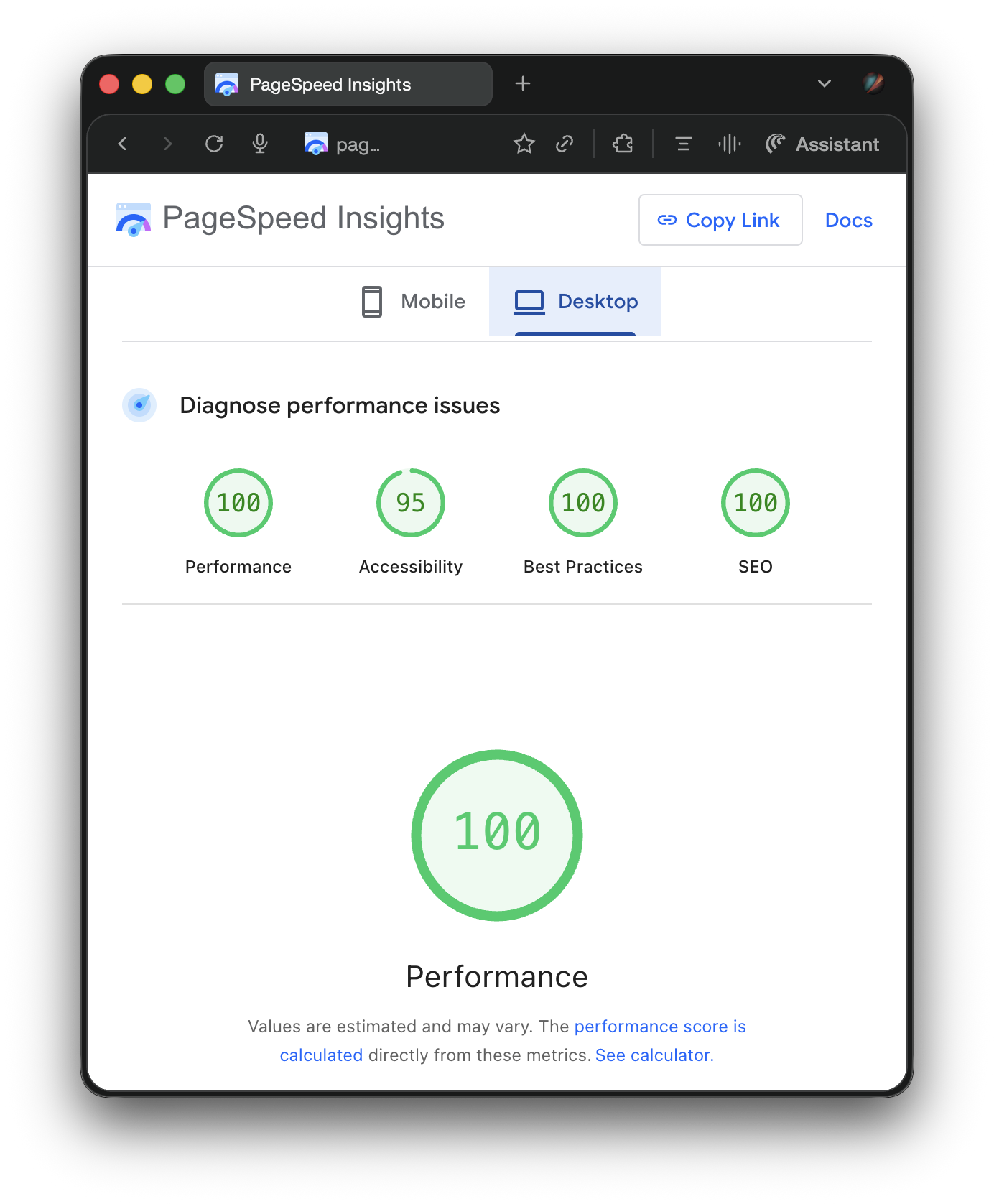The height and width of the screenshot is (1204, 994).
Task: Bookmark the page with the star icon
Action: 524,144
